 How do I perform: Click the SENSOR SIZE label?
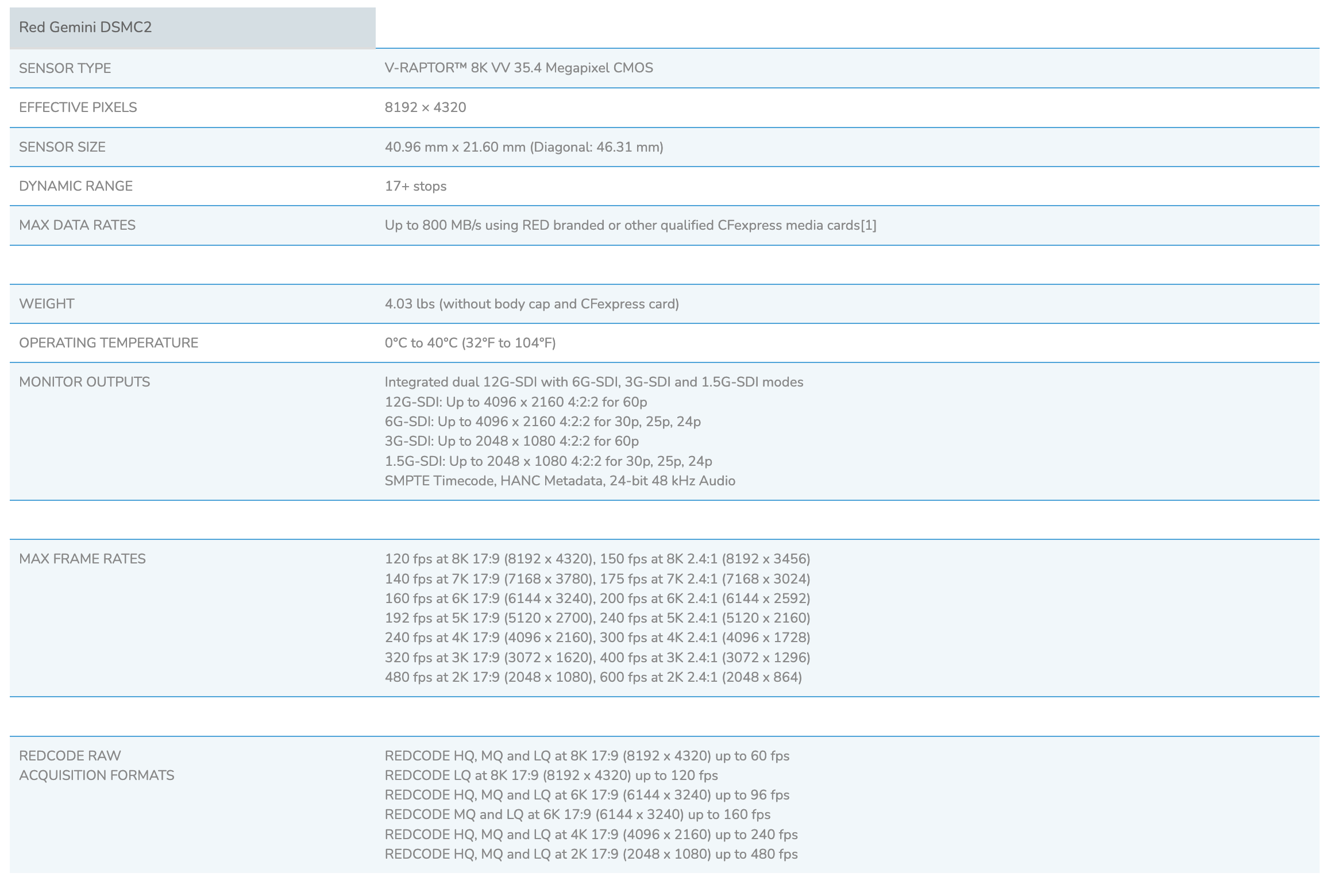[63, 147]
